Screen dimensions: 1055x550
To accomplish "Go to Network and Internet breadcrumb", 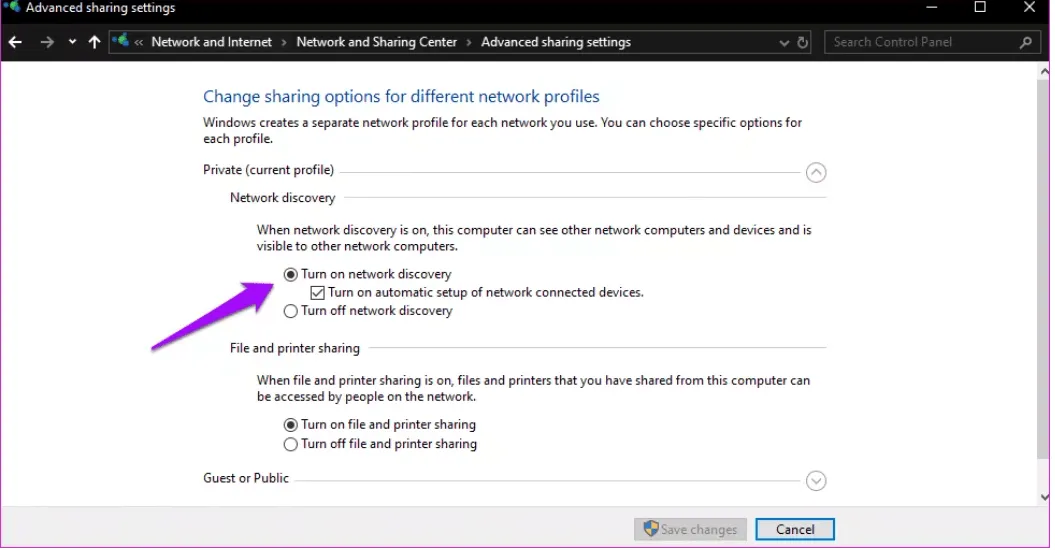I will pos(211,42).
